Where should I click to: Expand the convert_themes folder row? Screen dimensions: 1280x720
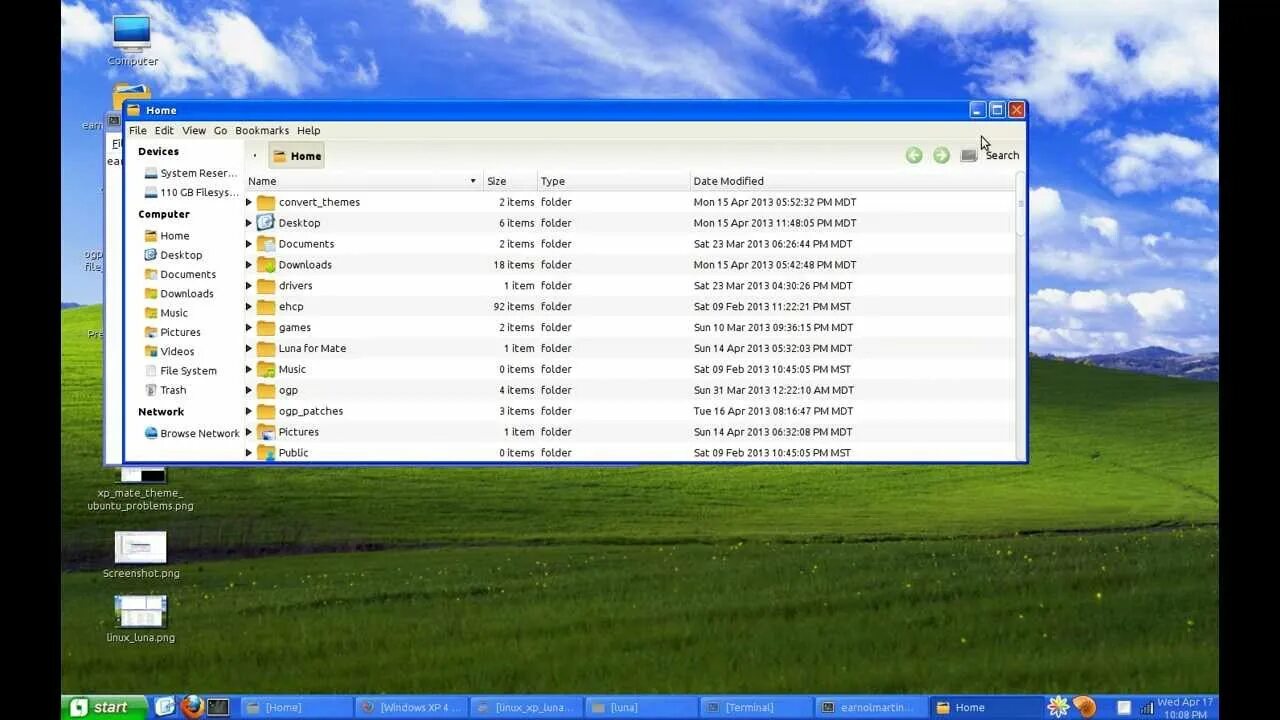coord(249,202)
